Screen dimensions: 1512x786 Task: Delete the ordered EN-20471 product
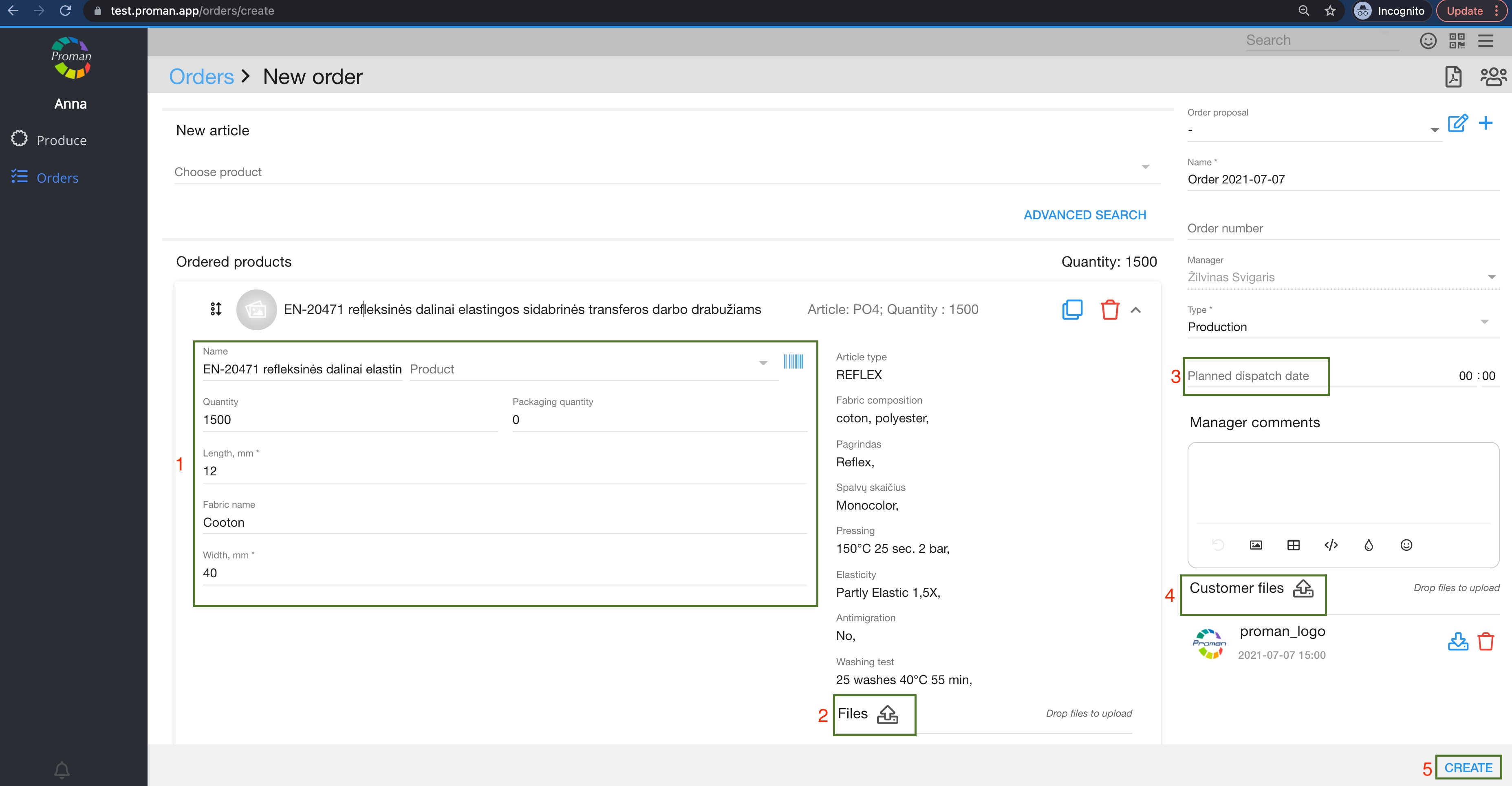pos(1109,309)
